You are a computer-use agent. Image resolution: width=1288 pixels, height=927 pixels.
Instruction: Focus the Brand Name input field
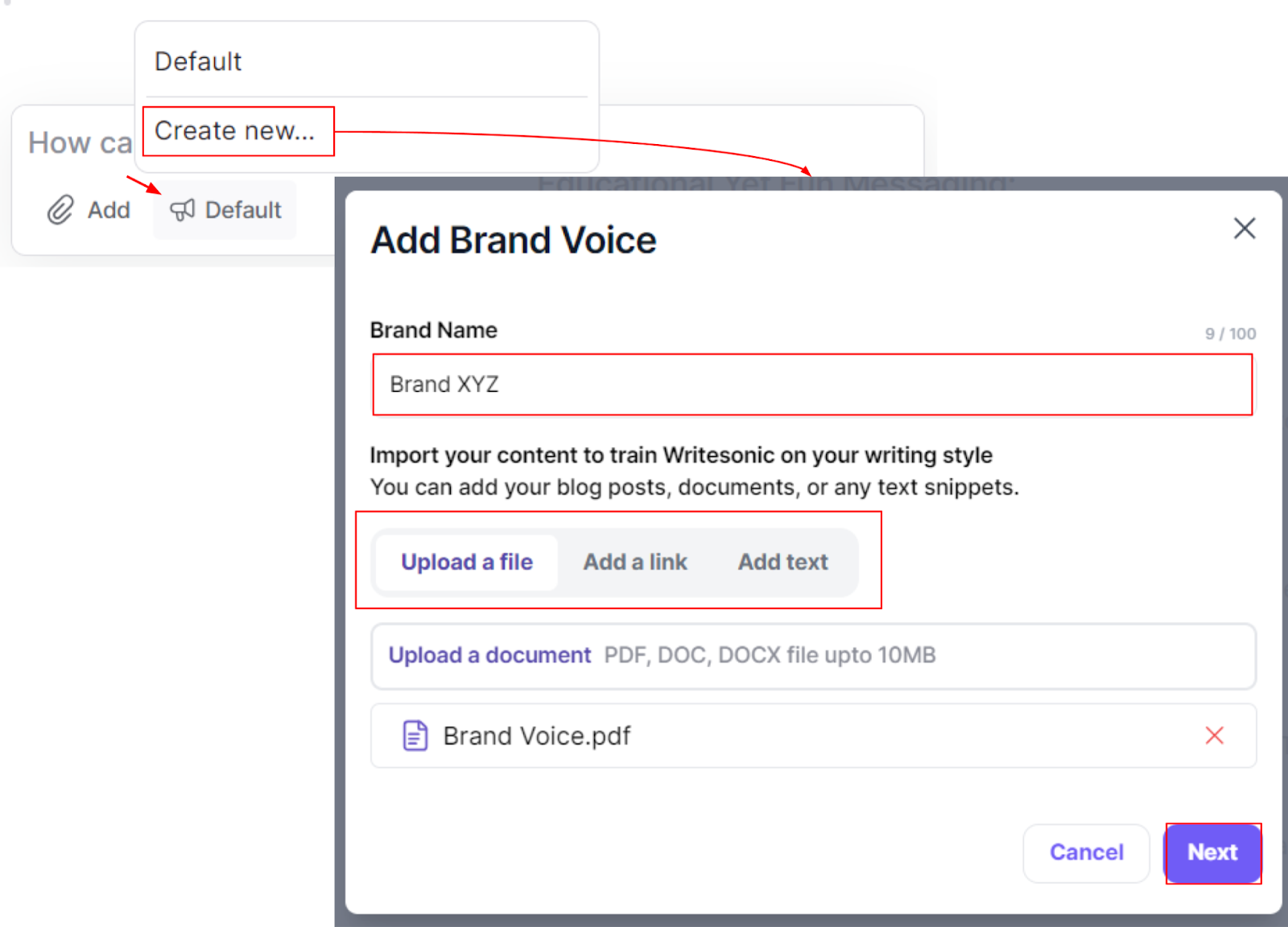(812, 385)
